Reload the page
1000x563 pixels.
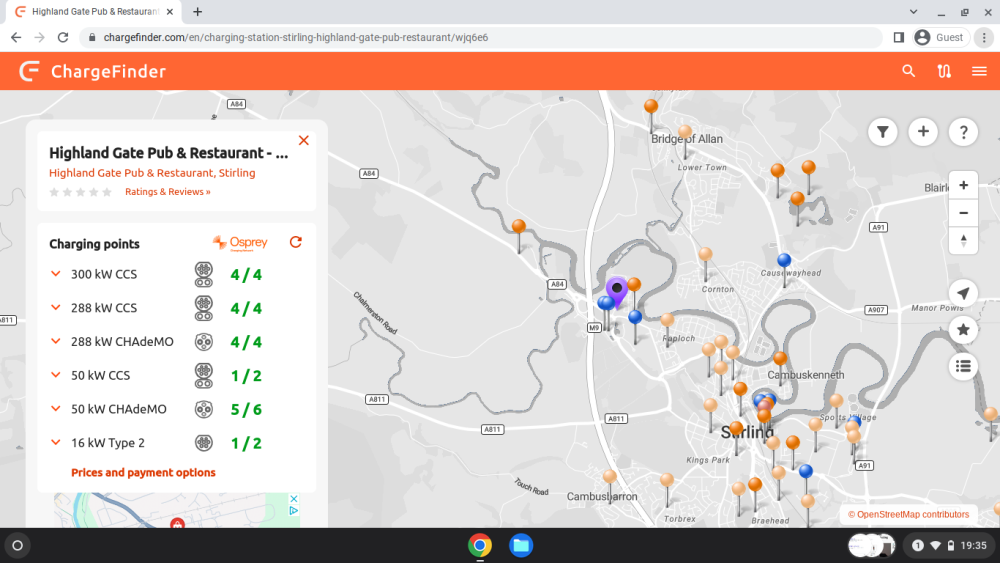coord(62,38)
